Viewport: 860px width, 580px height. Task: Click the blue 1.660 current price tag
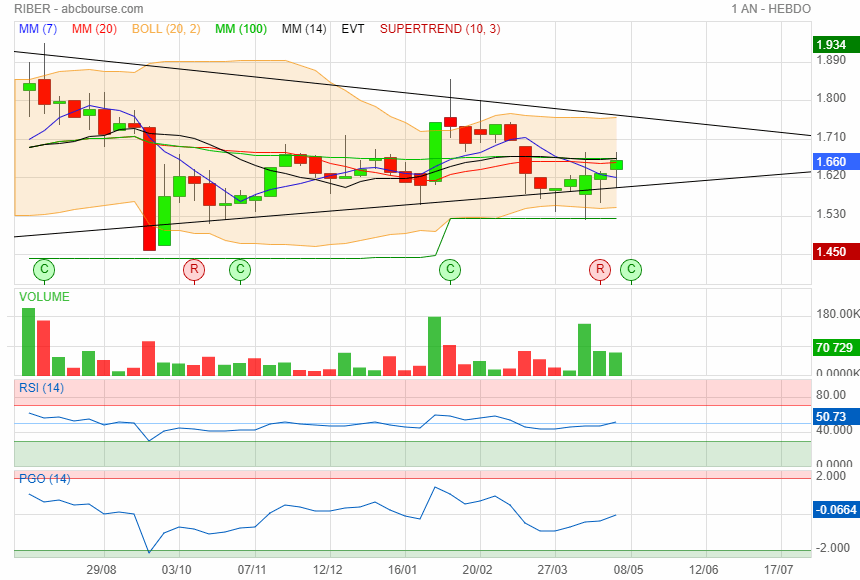click(x=836, y=162)
